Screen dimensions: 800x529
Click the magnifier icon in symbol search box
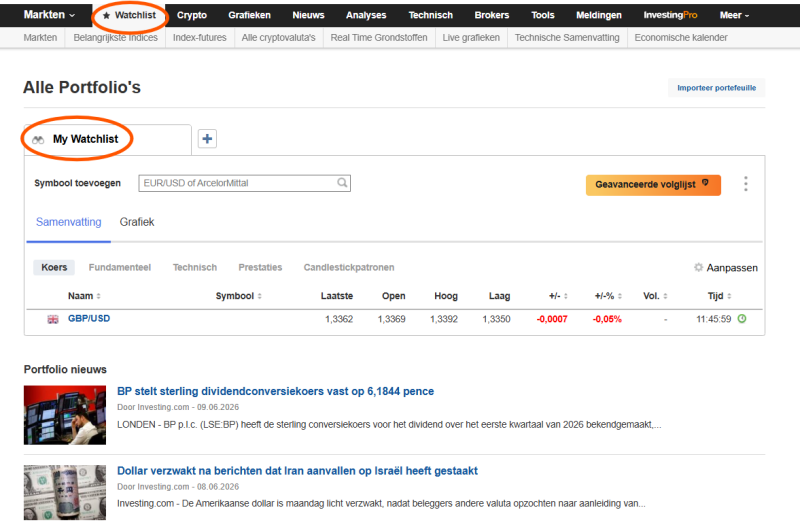pyautogui.click(x=342, y=183)
